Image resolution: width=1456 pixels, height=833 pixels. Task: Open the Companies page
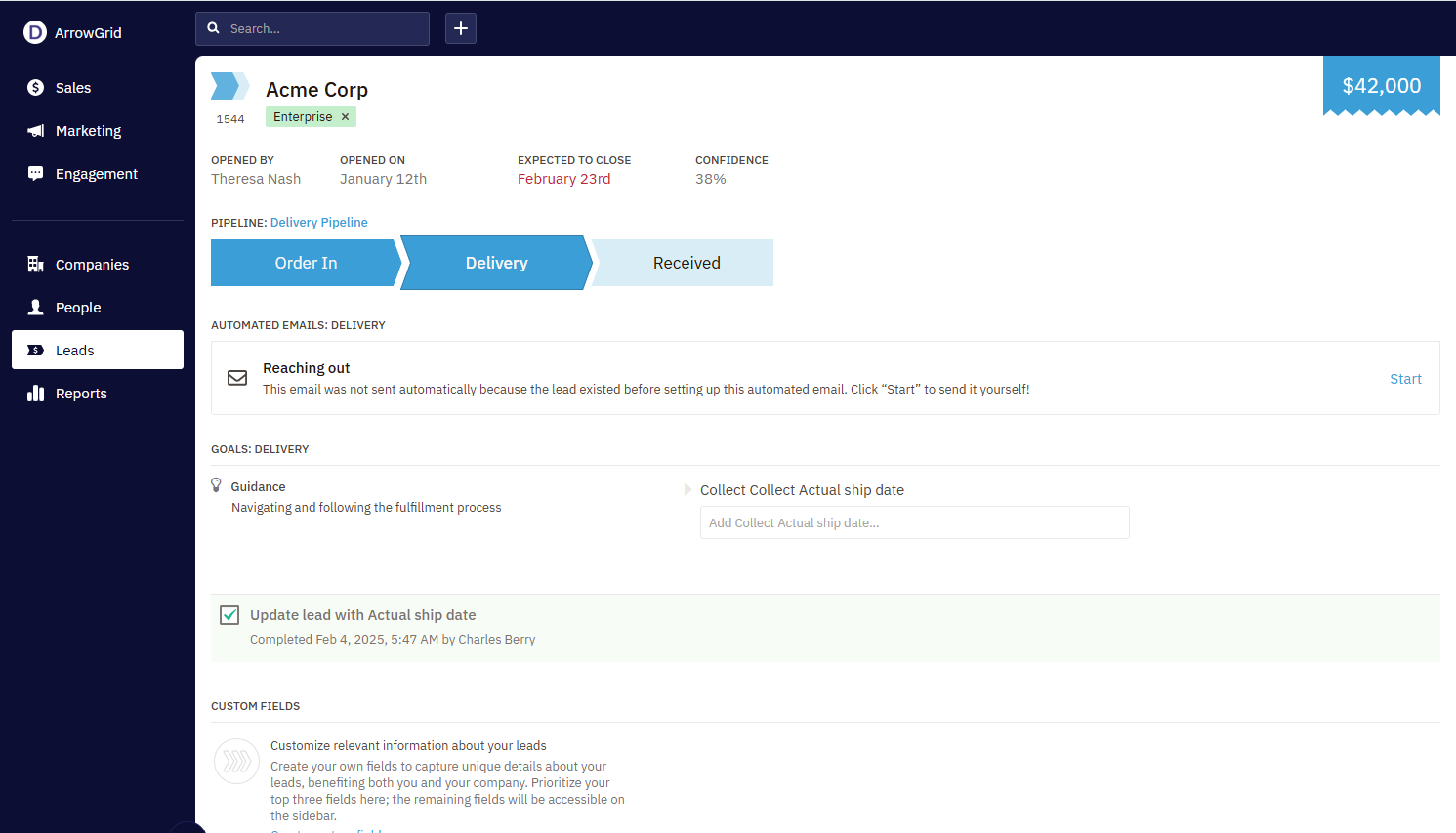[98, 264]
